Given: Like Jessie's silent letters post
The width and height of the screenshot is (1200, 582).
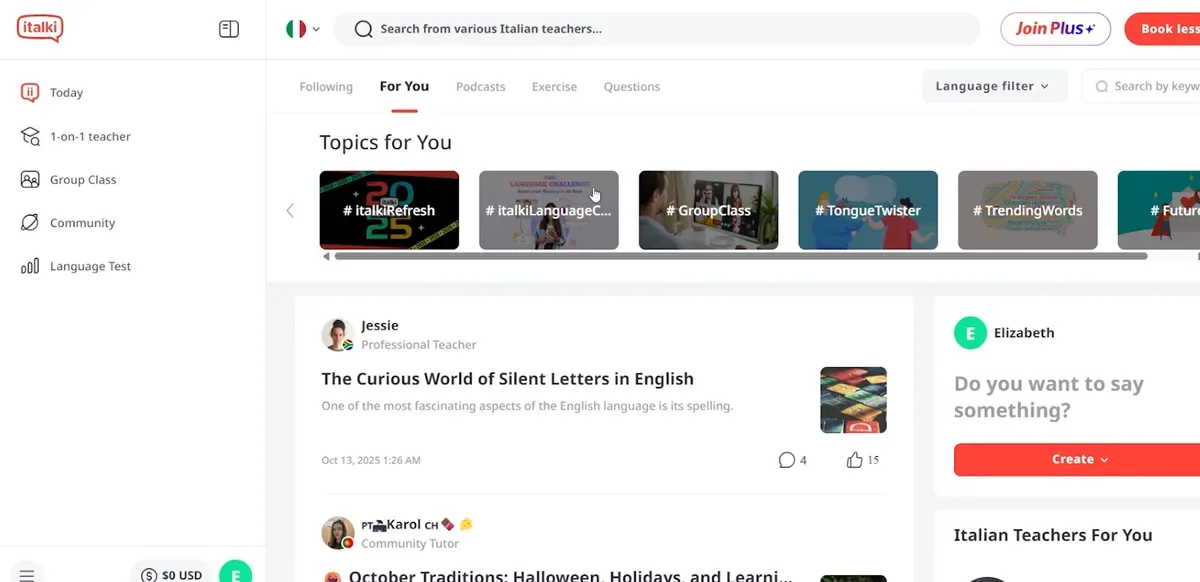Looking at the screenshot, I should pyautogui.click(x=855, y=460).
